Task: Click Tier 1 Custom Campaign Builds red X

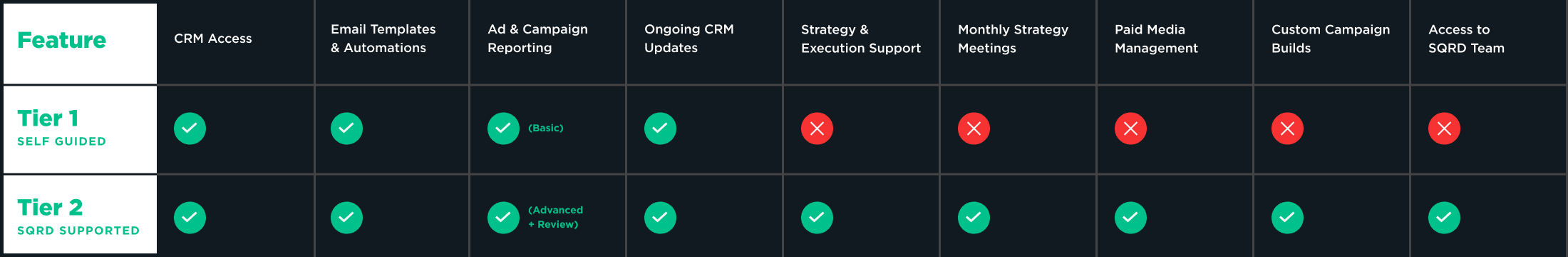Action: click(x=1287, y=128)
